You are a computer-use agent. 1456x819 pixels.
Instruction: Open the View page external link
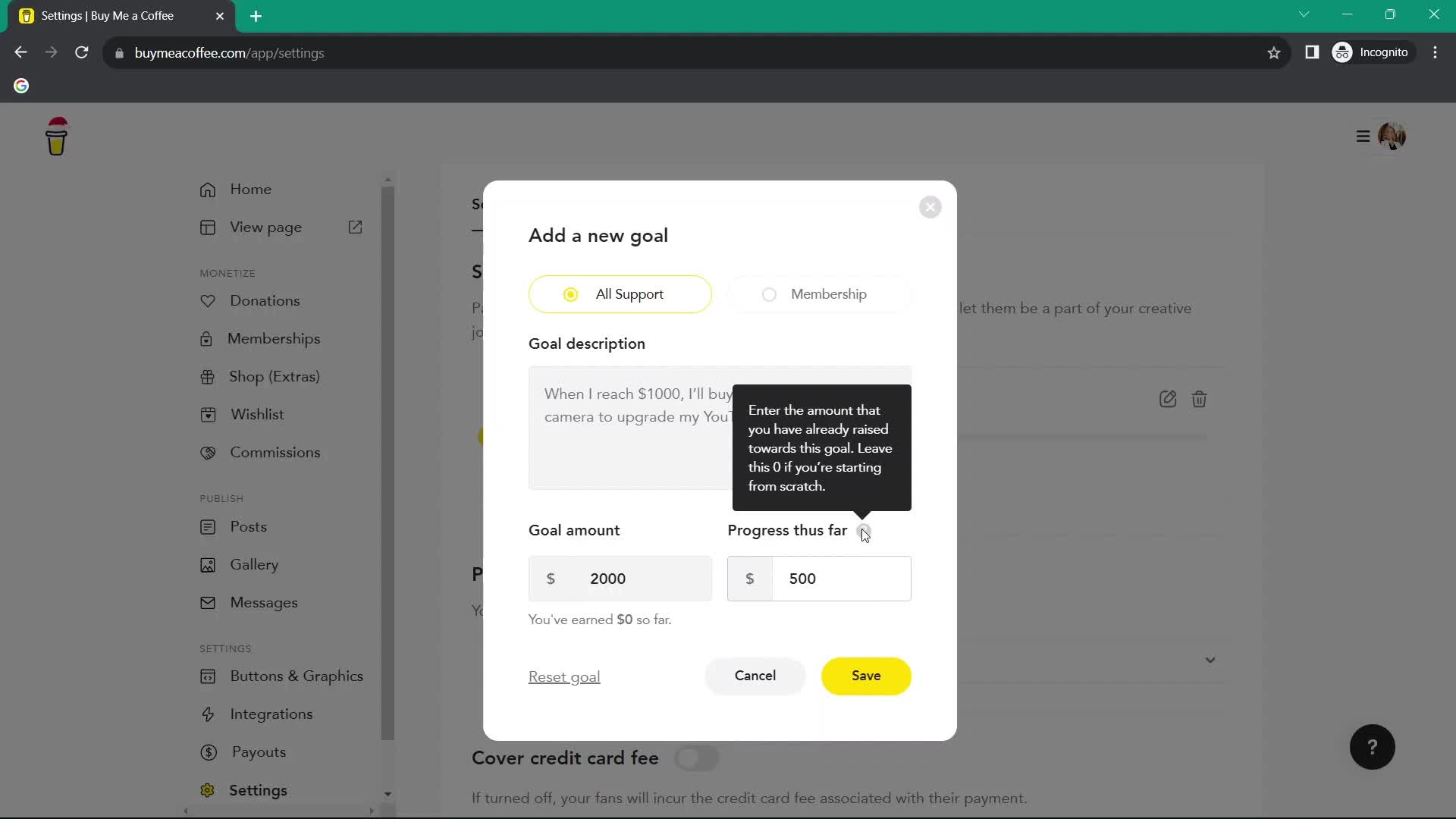point(357,228)
